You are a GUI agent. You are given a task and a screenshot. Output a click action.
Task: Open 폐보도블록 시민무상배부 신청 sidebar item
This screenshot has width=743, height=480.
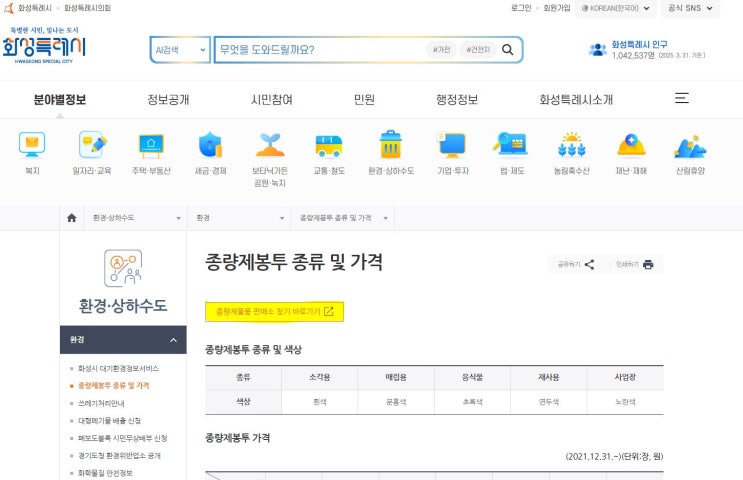pyautogui.click(x=122, y=438)
